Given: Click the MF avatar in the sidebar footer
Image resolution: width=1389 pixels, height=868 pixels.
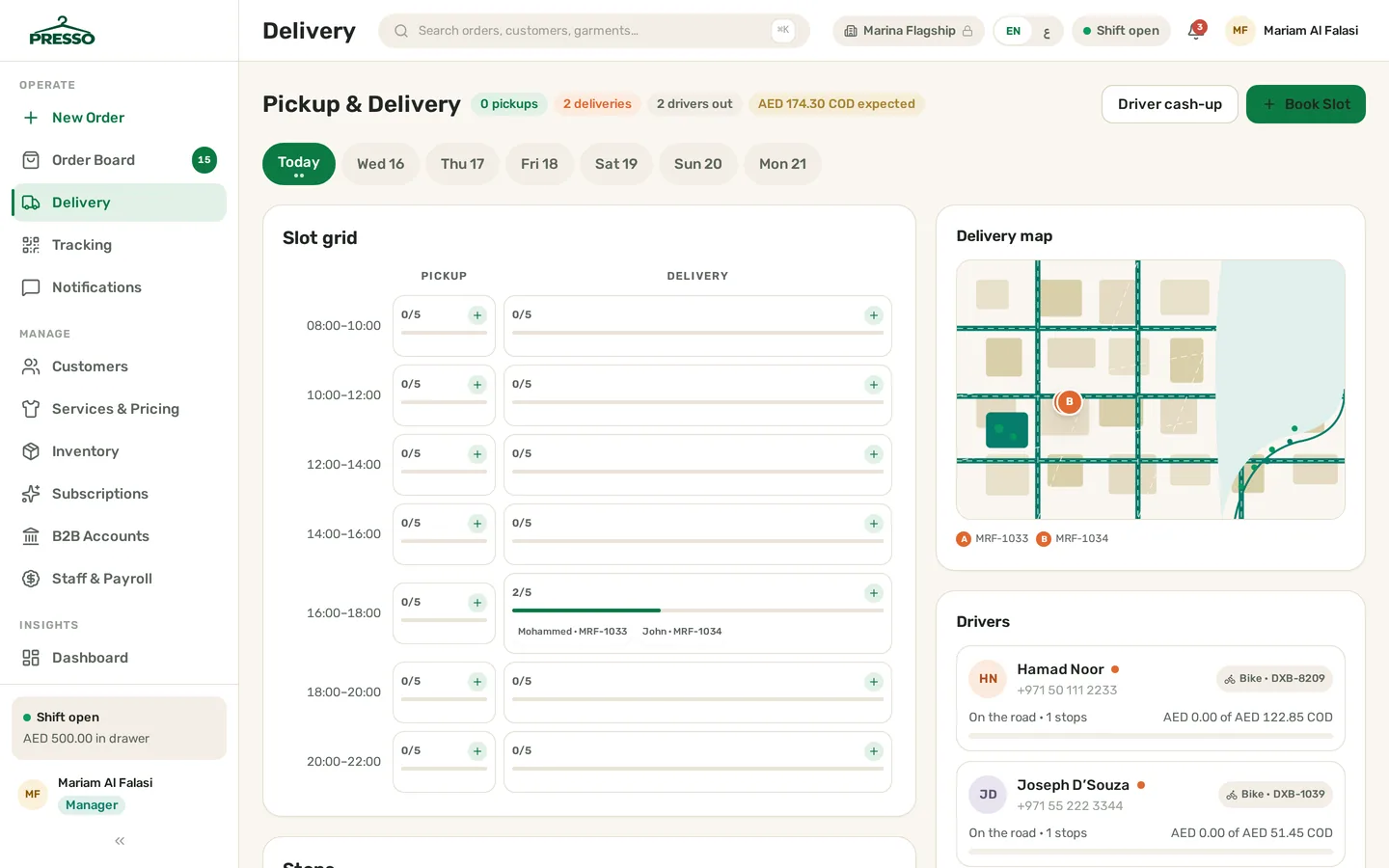Looking at the screenshot, I should [x=33, y=795].
